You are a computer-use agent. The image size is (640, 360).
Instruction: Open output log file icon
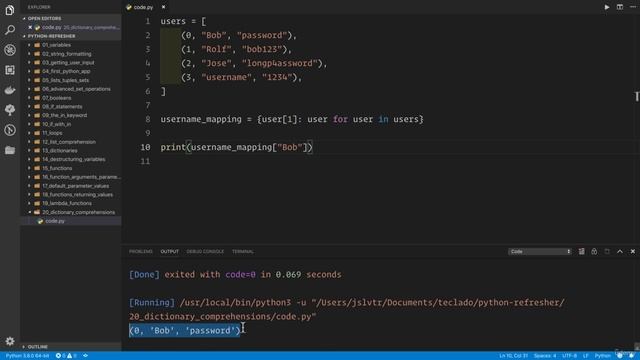(607, 251)
